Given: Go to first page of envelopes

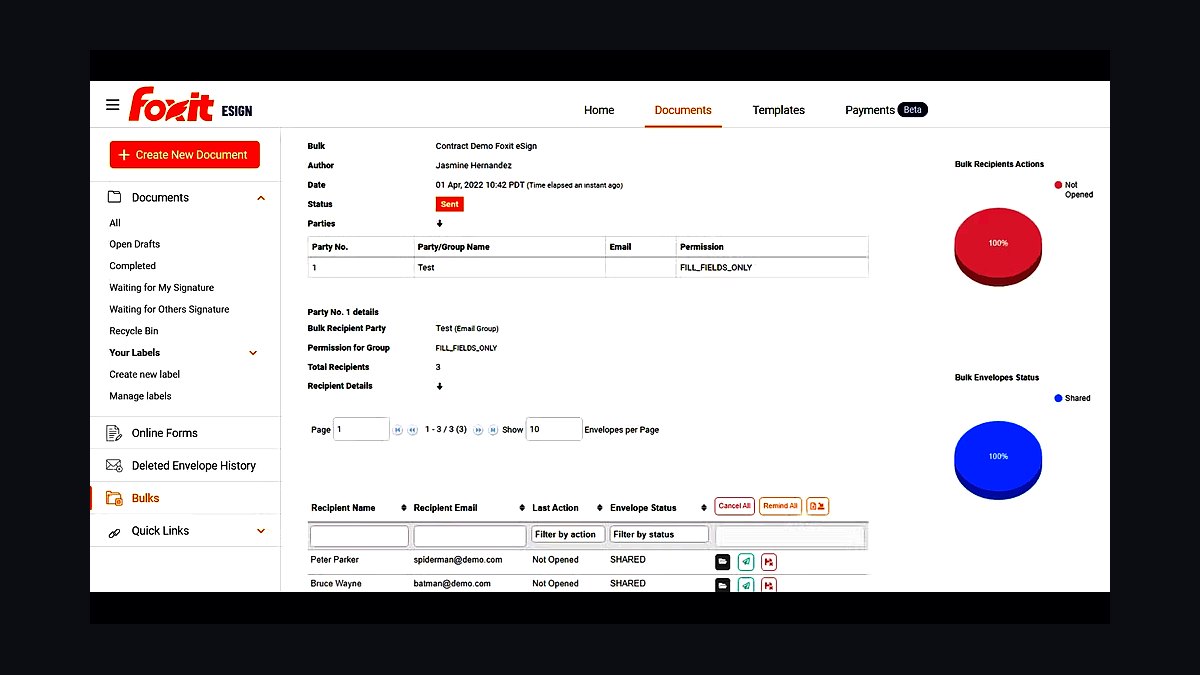Looking at the screenshot, I should click(x=398, y=430).
